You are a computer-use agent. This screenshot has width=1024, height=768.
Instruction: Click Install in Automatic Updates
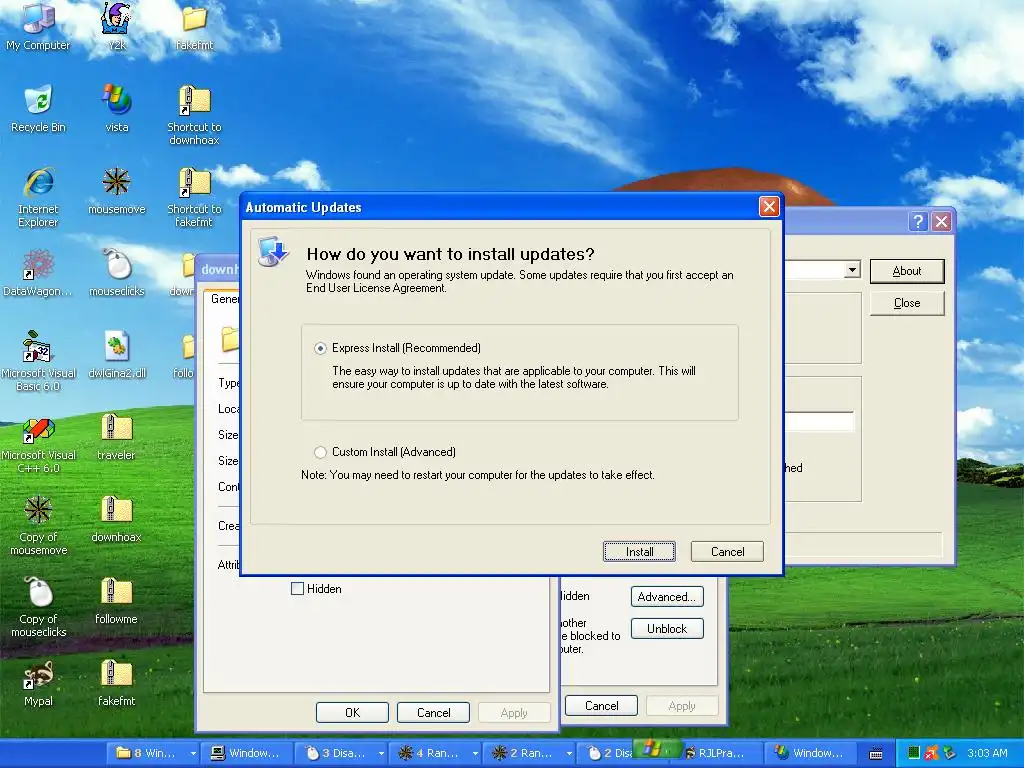tap(639, 552)
